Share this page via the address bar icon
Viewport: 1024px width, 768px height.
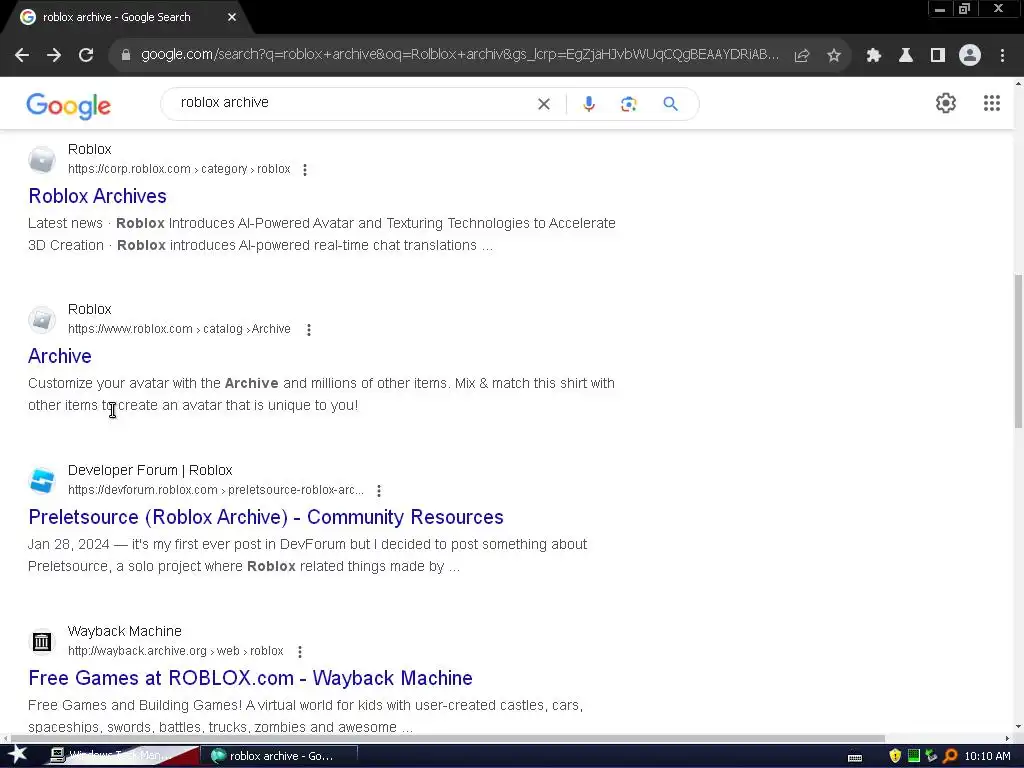click(x=802, y=56)
